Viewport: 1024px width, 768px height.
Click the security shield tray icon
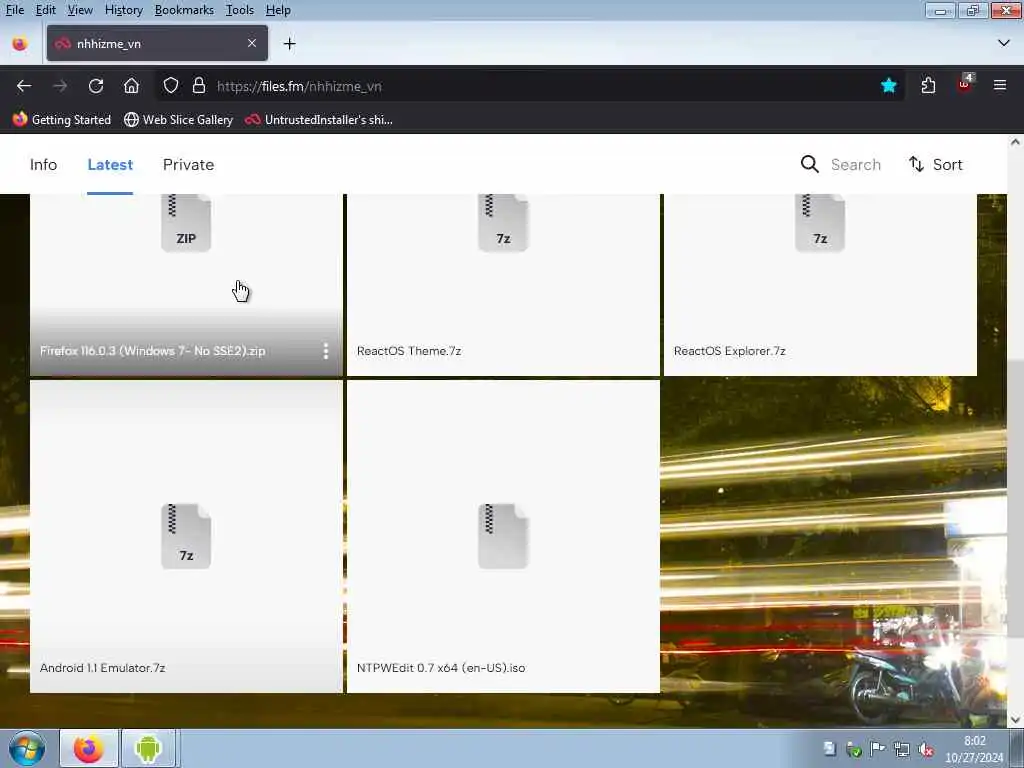click(854, 750)
